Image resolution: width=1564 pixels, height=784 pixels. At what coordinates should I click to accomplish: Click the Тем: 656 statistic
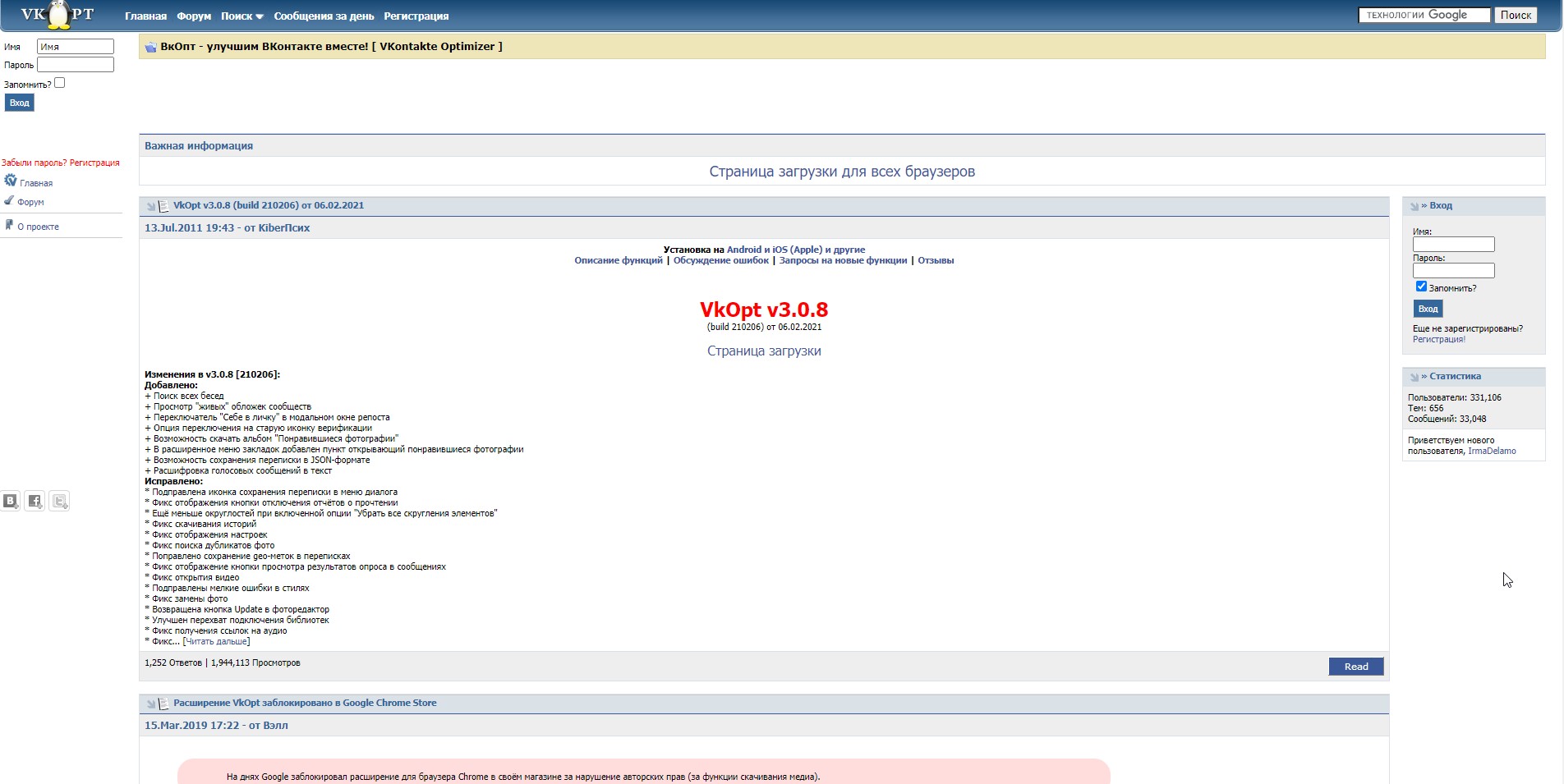click(1426, 408)
